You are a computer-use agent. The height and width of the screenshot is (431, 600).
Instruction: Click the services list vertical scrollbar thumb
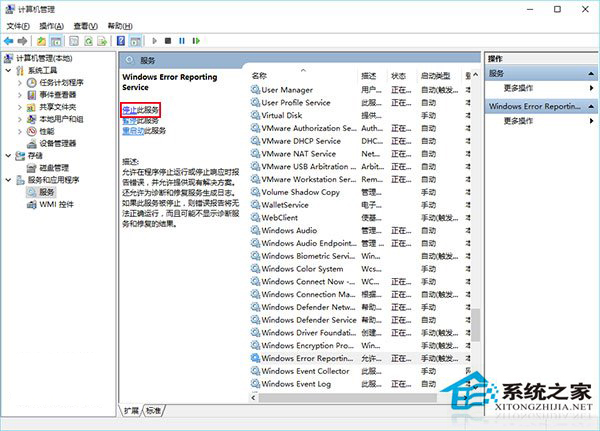click(475, 325)
